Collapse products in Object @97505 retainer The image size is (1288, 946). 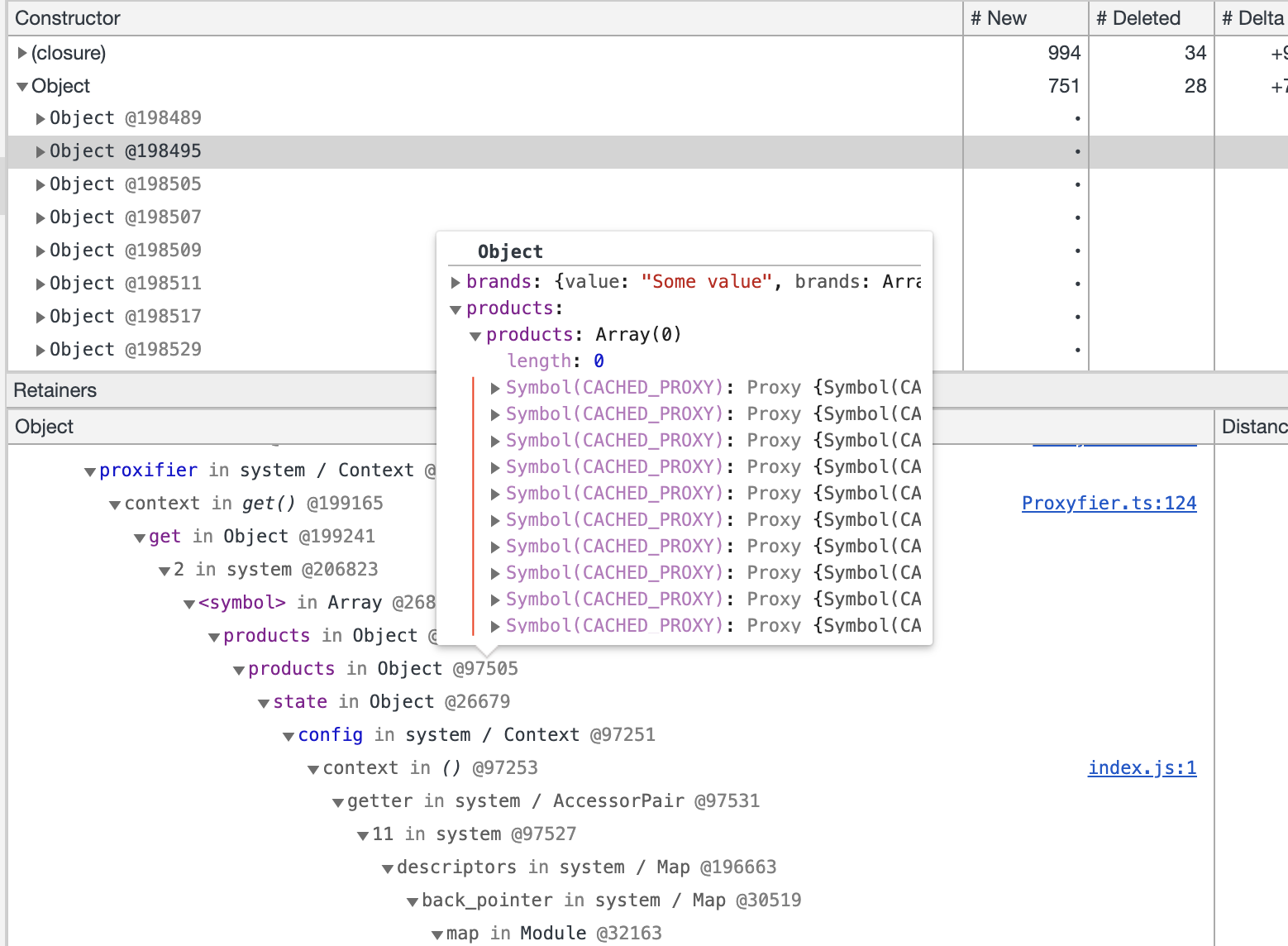tap(239, 670)
